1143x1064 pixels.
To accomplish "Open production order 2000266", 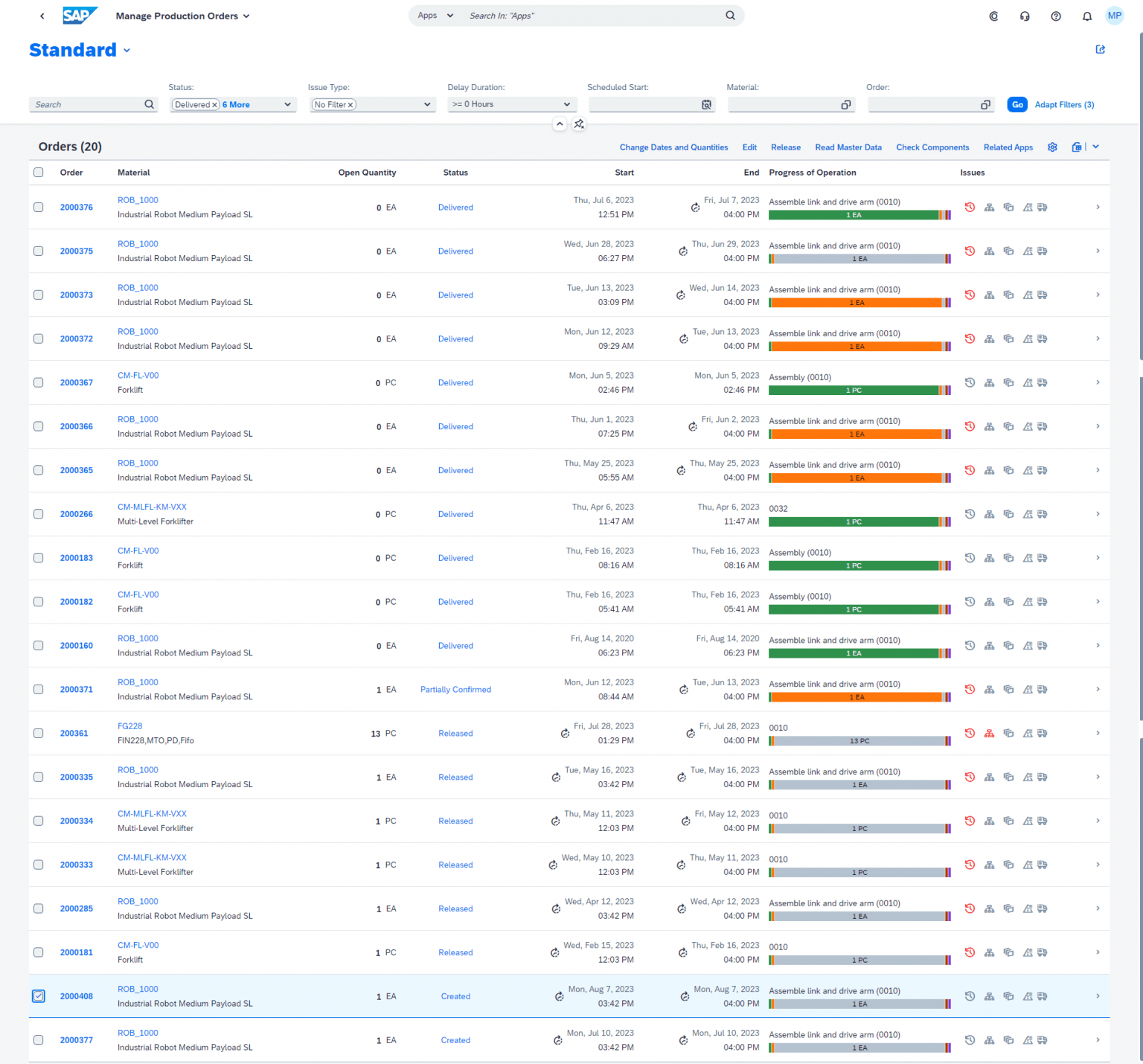I will tap(76, 513).
